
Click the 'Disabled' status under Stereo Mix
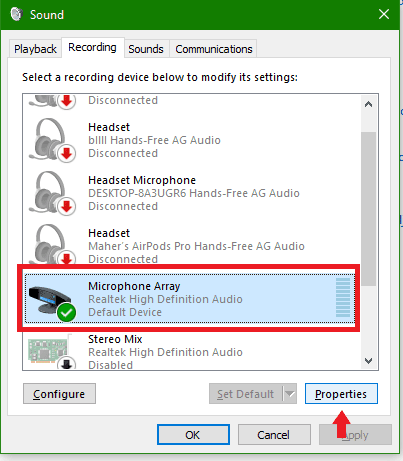coord(110,365)
